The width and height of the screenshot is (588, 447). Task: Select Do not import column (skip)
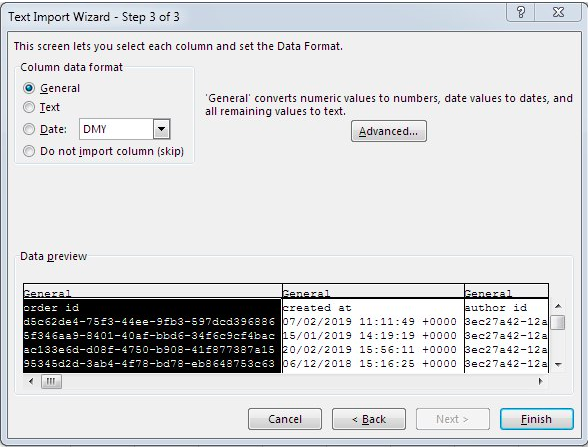tap(29, 151)
